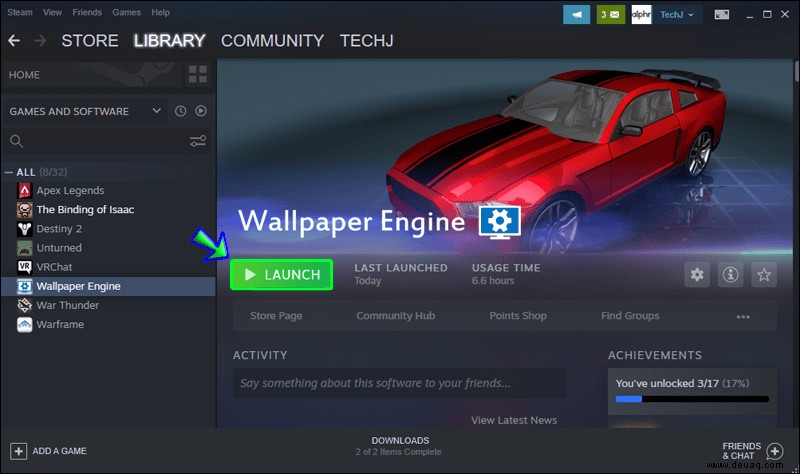Click the achievements progress bar

[x=692, y=399]
